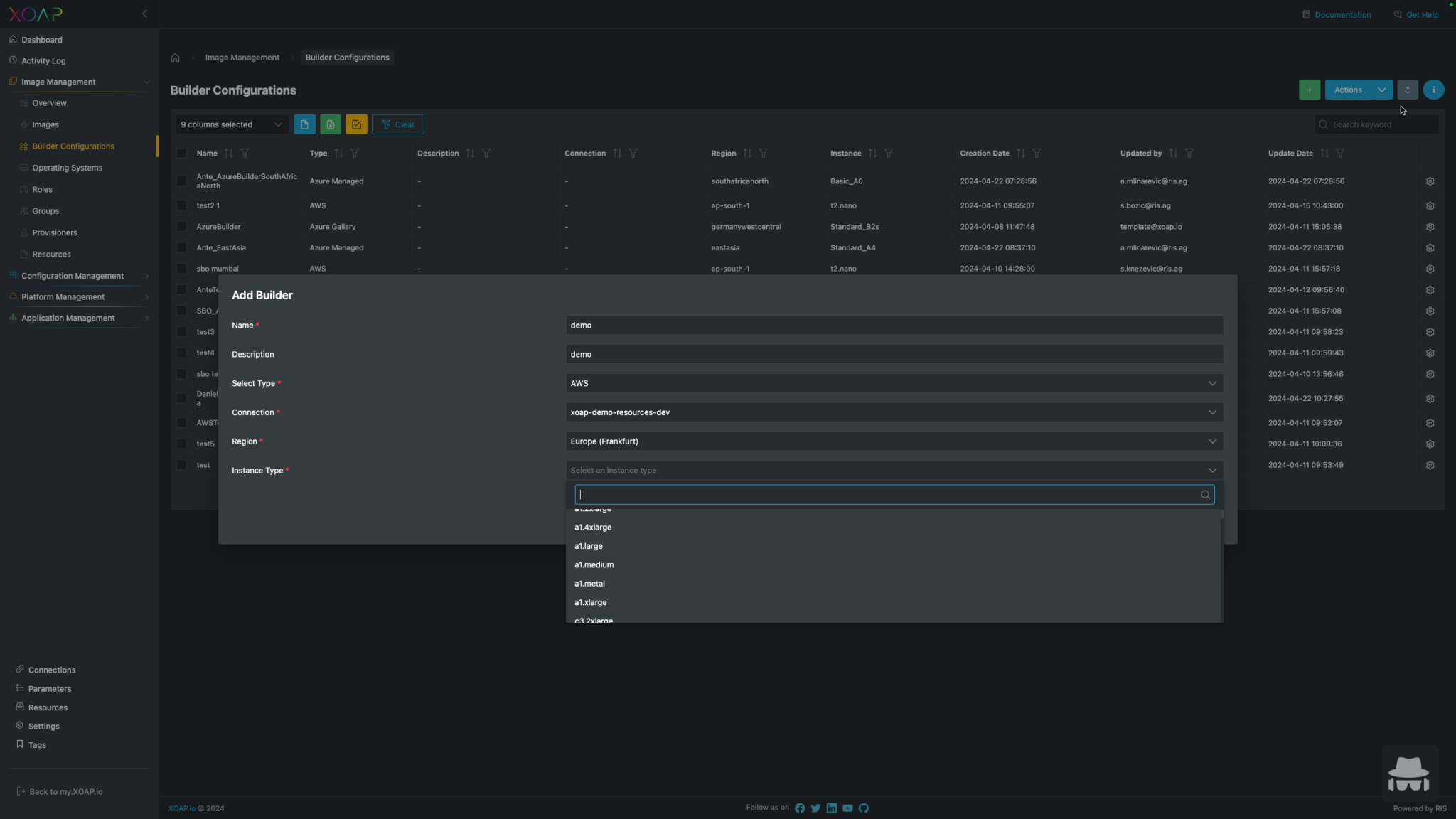Choose a1.metal from the list

pos(894,584)
